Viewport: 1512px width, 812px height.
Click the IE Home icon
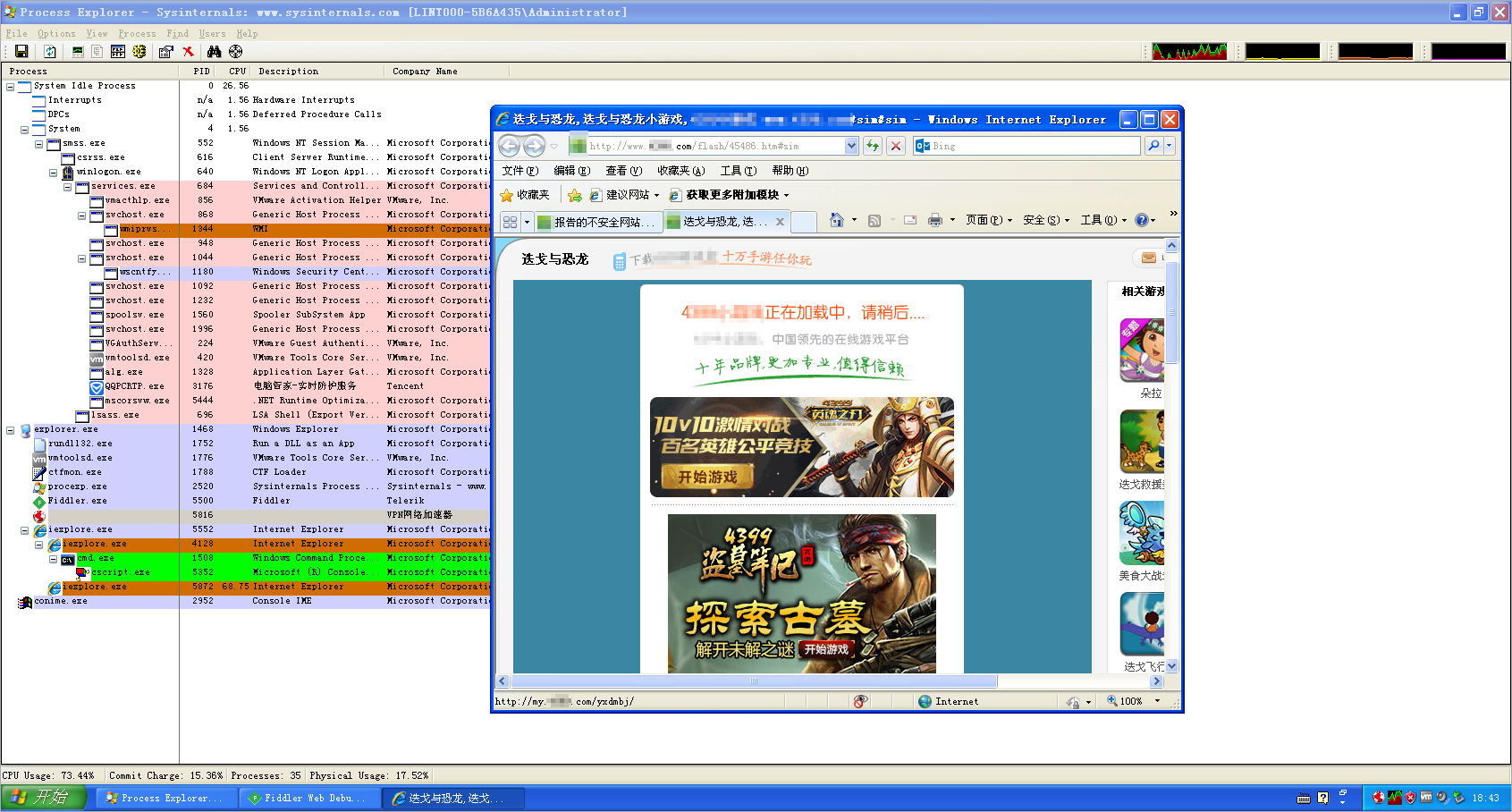(x=837, y=220)
